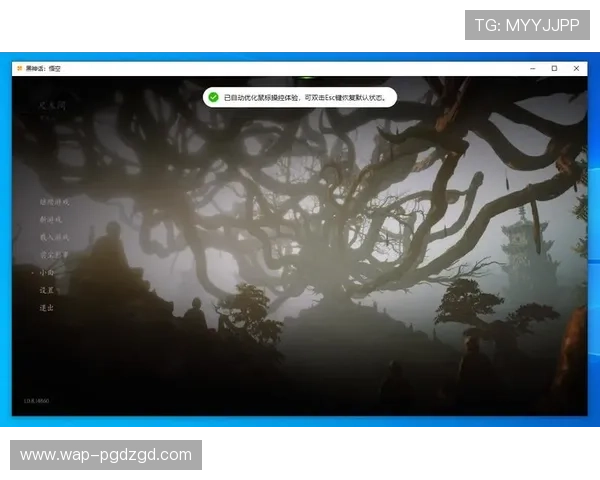Start a new game via 新游戏

[x=51, y=219]
